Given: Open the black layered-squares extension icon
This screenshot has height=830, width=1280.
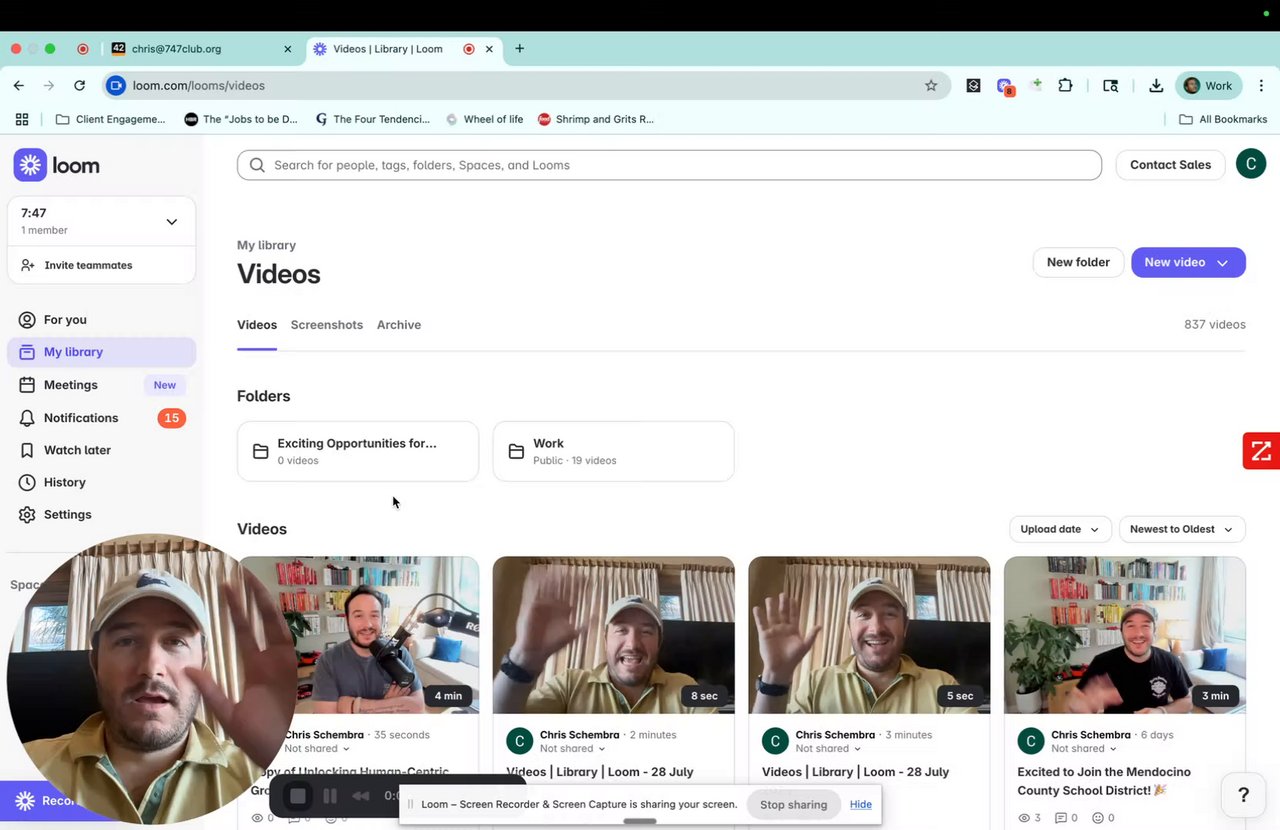Looking at the screenshot, I should coord(973,86).
